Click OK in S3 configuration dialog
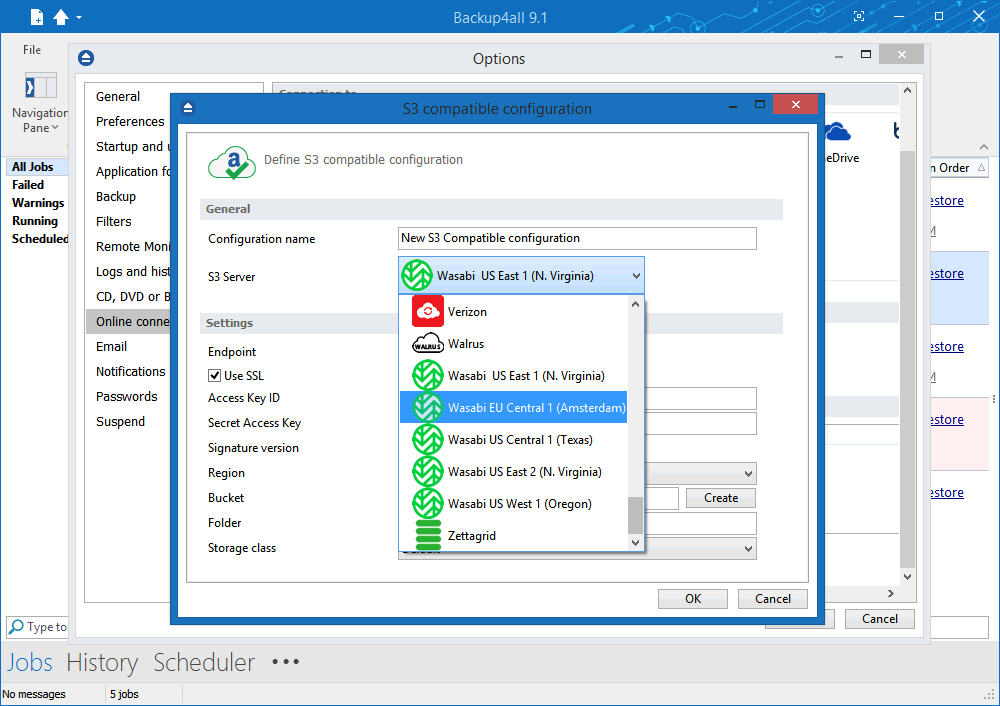The image size is (1000, 706). pyautogui.click(x=693, y=599)
